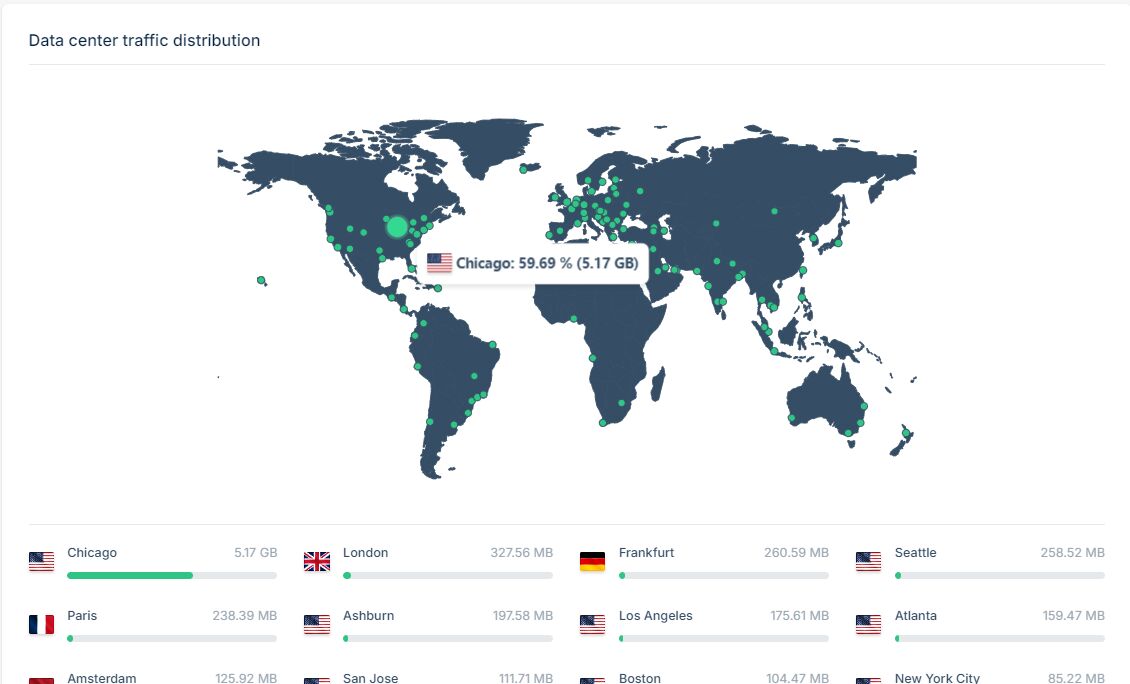This screenshot has width=1130, height=684.
Task: Click the French flag beside Paris
Action: [41, 625]
